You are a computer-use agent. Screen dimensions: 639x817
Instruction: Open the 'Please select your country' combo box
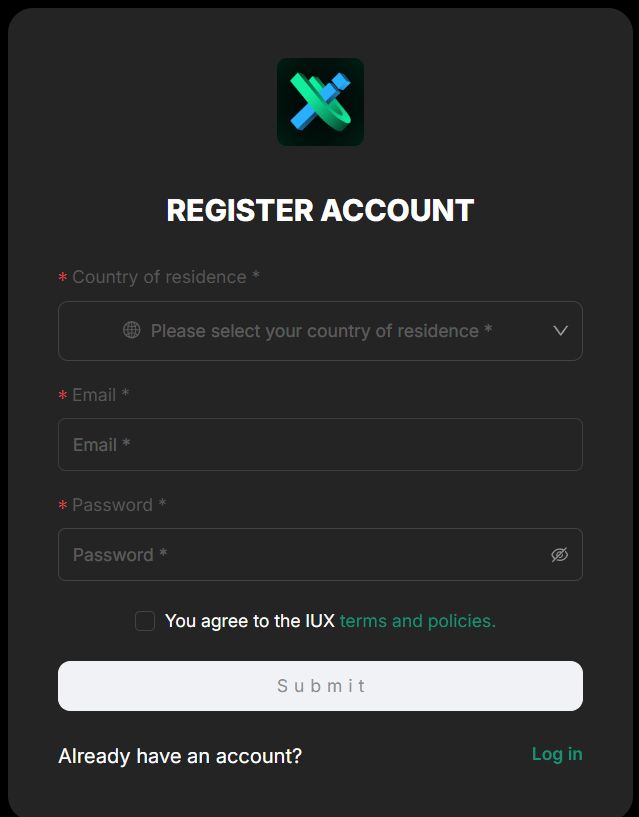click(x=320, y=331)
